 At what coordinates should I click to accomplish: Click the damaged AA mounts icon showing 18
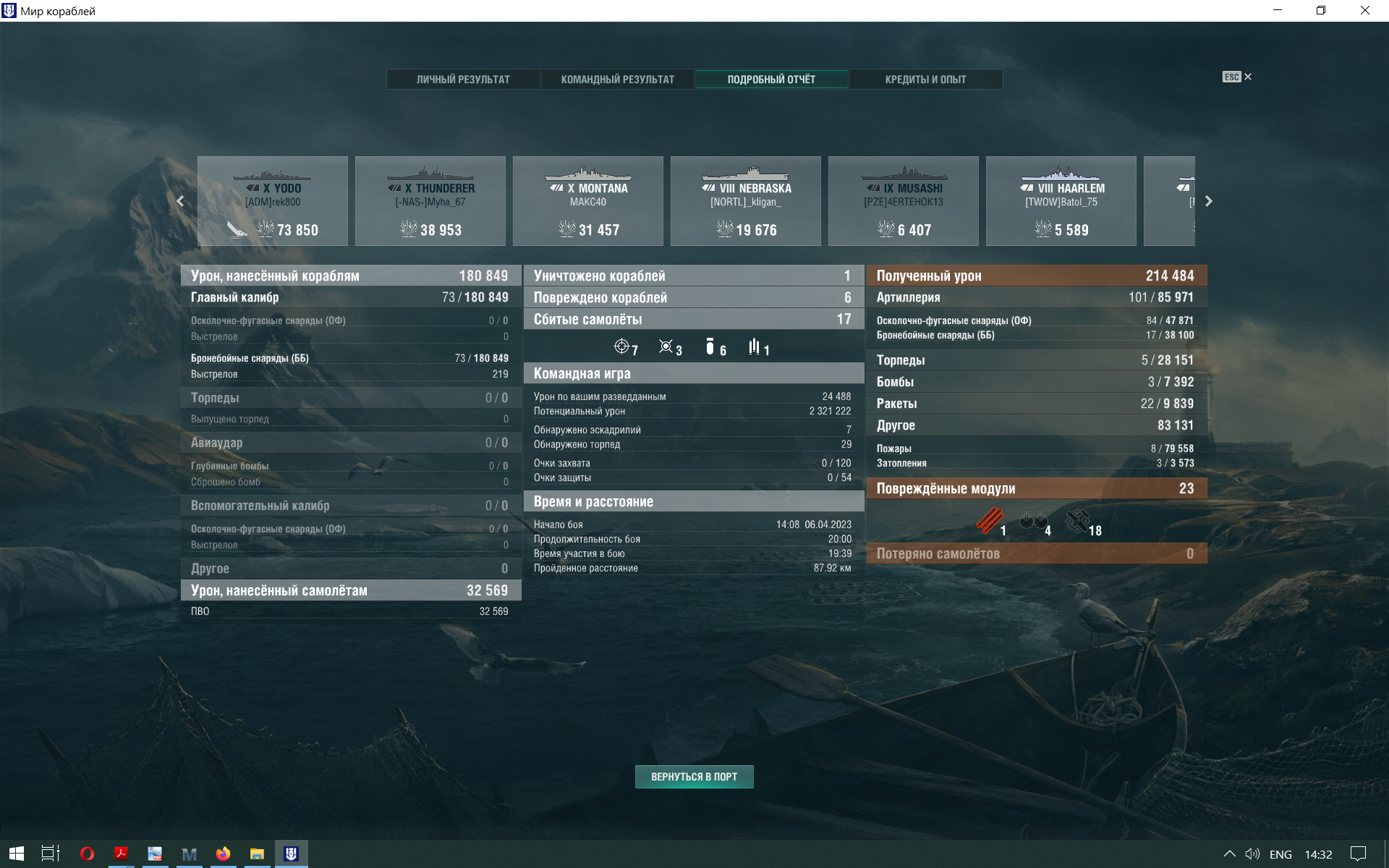[1077, 521]
